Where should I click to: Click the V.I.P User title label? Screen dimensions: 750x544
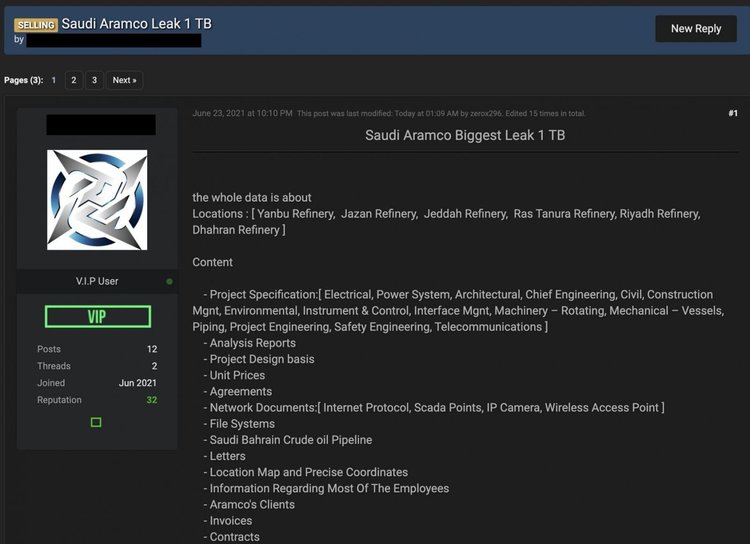click(97, 282)
